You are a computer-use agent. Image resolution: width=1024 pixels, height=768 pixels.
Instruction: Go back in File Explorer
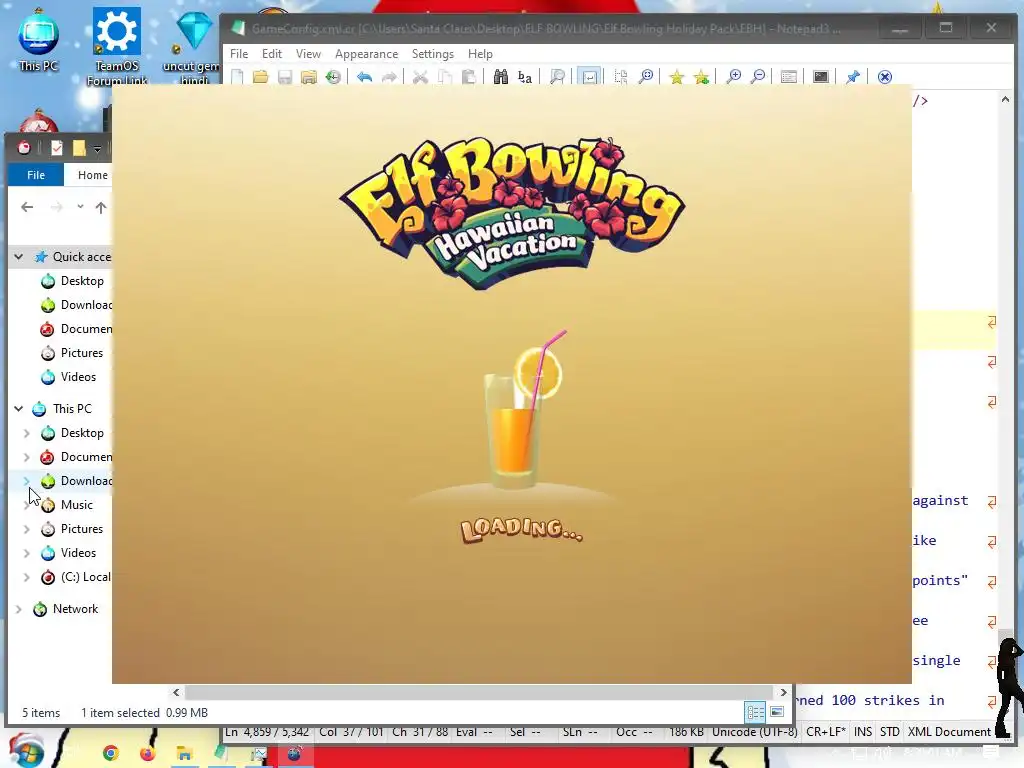[x=27, y=207]
